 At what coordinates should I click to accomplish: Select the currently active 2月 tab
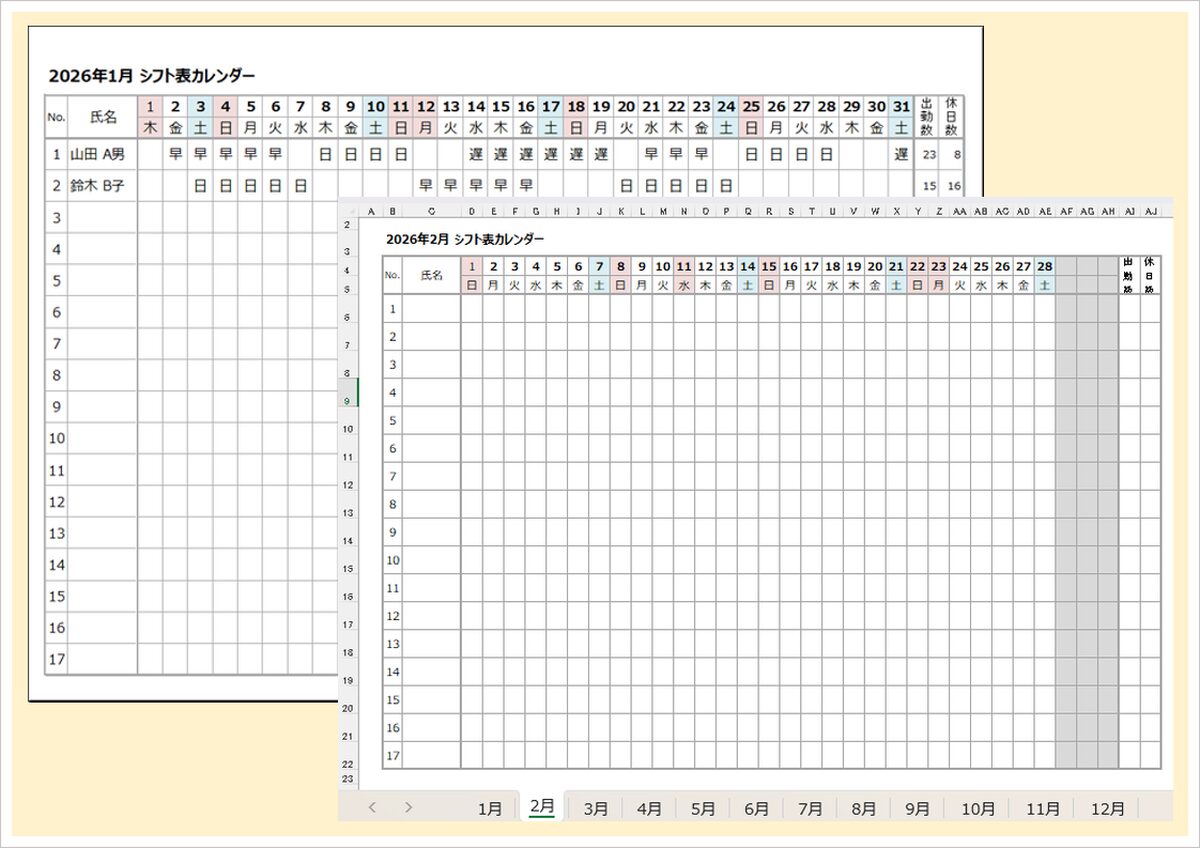tap(543, 807)
